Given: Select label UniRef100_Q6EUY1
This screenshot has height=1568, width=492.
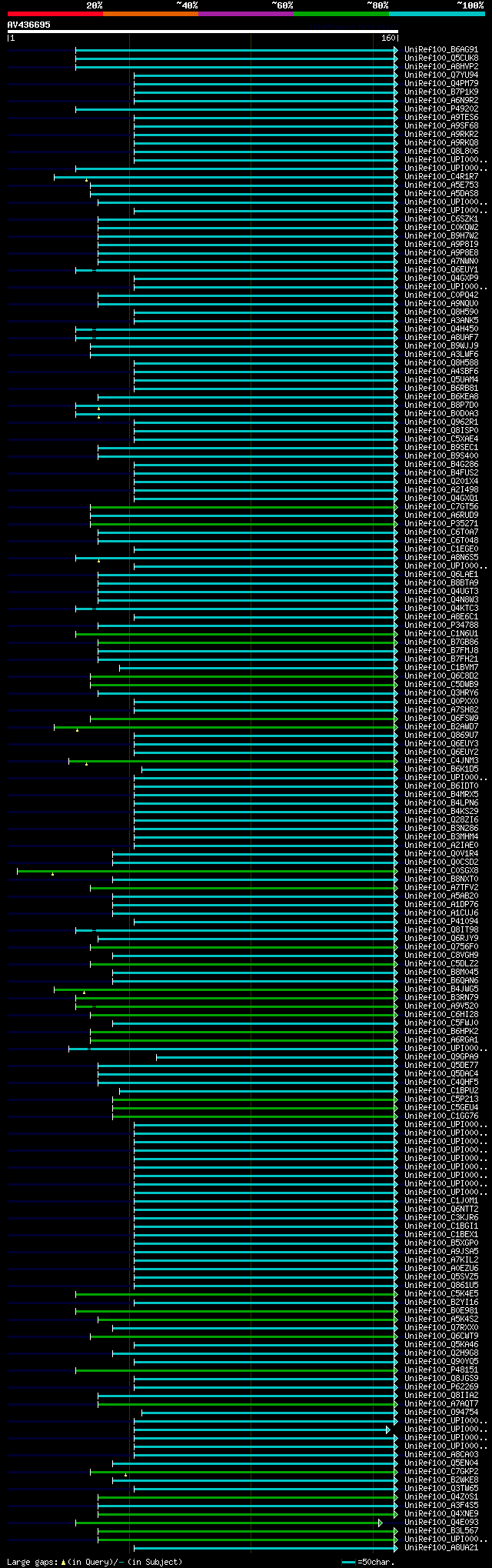Looking at the screenshot, I should click(441, 270).
